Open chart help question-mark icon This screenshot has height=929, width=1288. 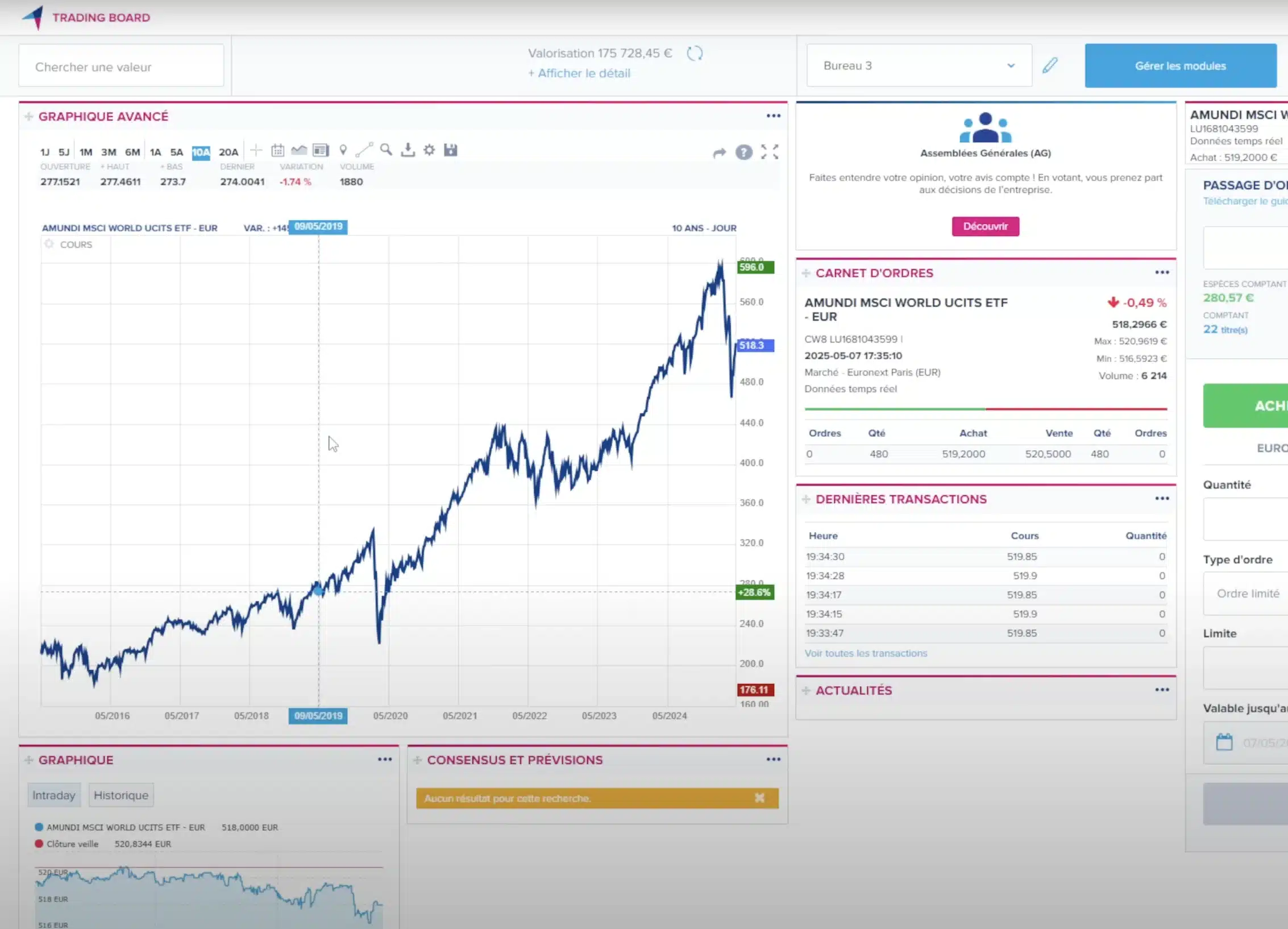click(743, 152)
